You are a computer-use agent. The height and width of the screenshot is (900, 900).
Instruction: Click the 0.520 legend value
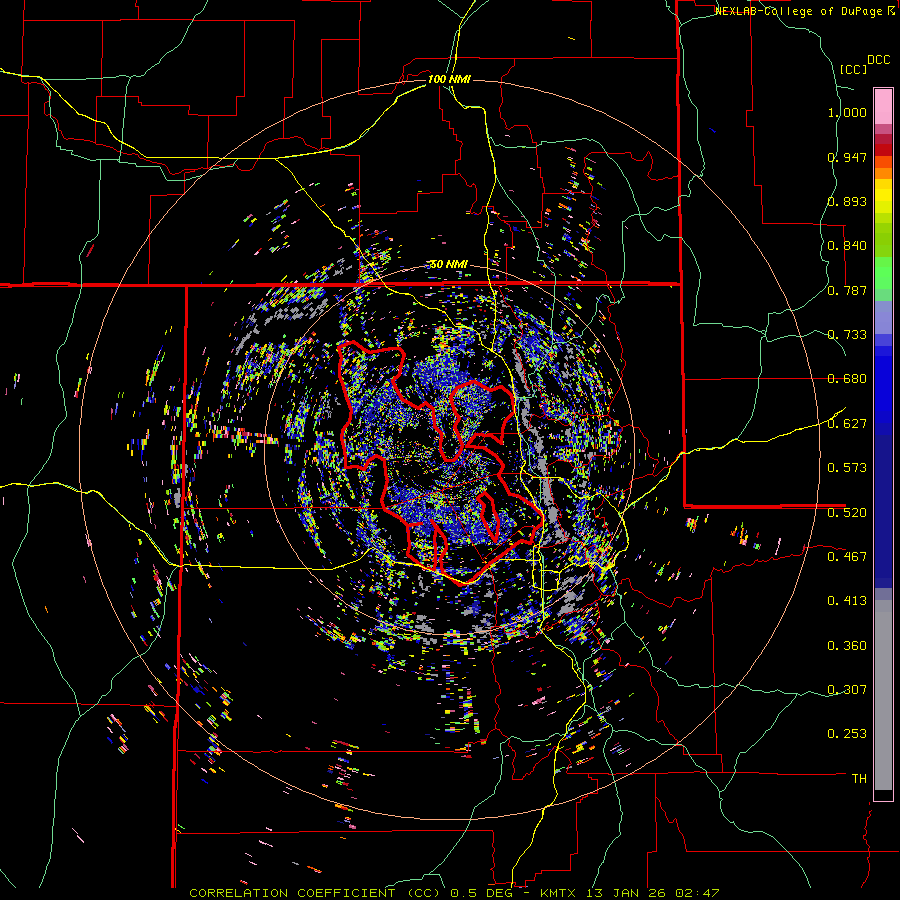click(x=847, y=513)
